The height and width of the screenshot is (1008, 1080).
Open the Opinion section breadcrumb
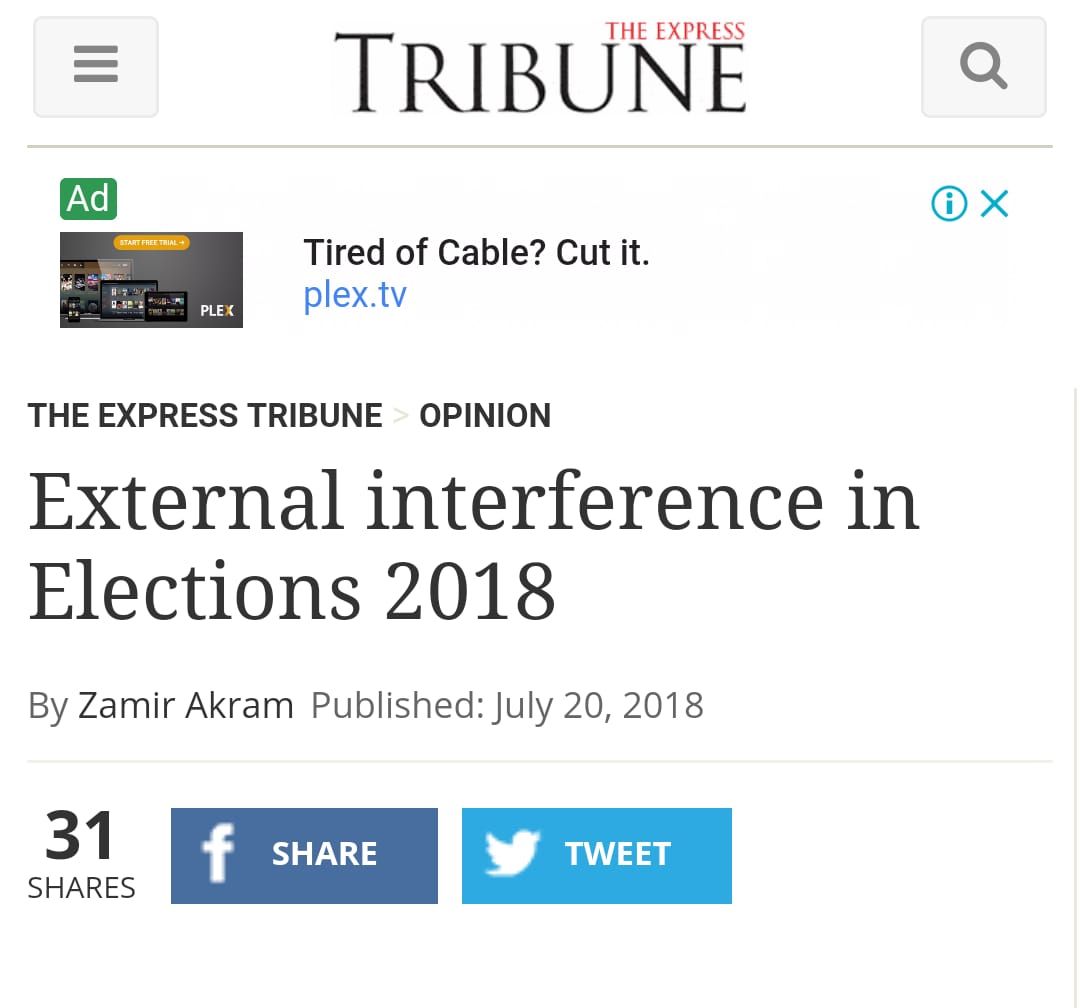[485, 415]
